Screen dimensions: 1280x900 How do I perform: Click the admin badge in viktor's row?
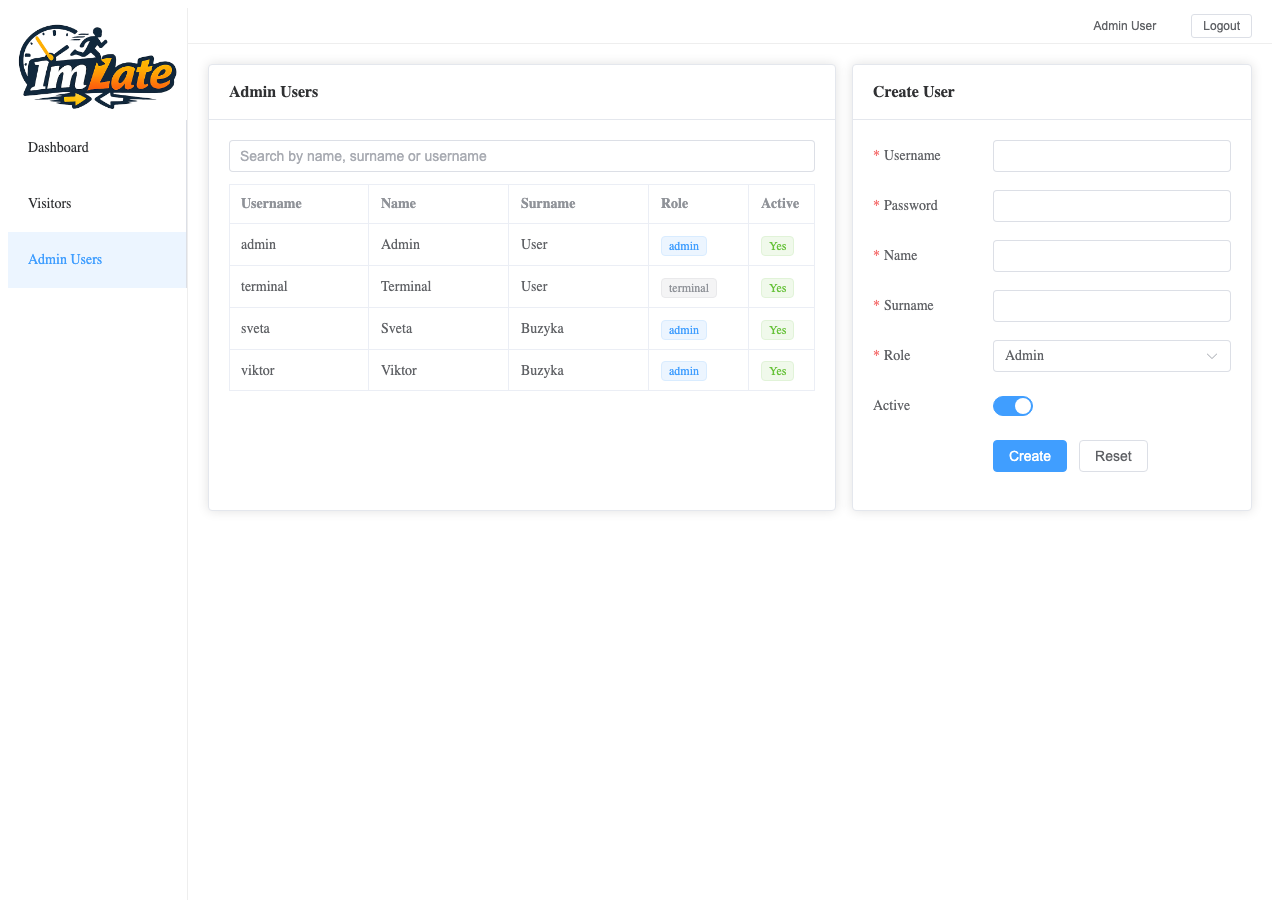tap(683, 371)
